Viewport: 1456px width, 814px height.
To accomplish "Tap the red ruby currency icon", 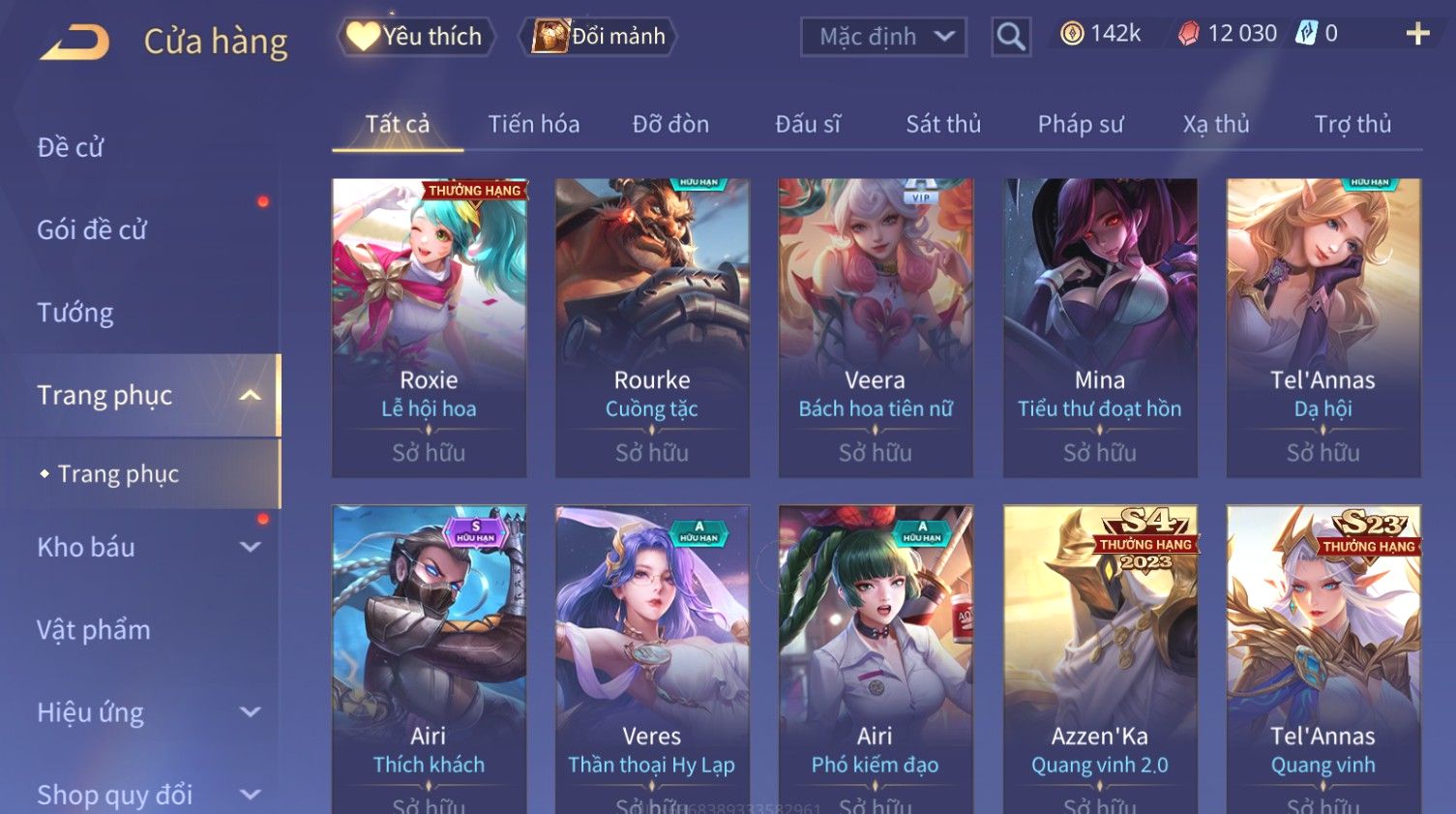I will pos(1189,34).
